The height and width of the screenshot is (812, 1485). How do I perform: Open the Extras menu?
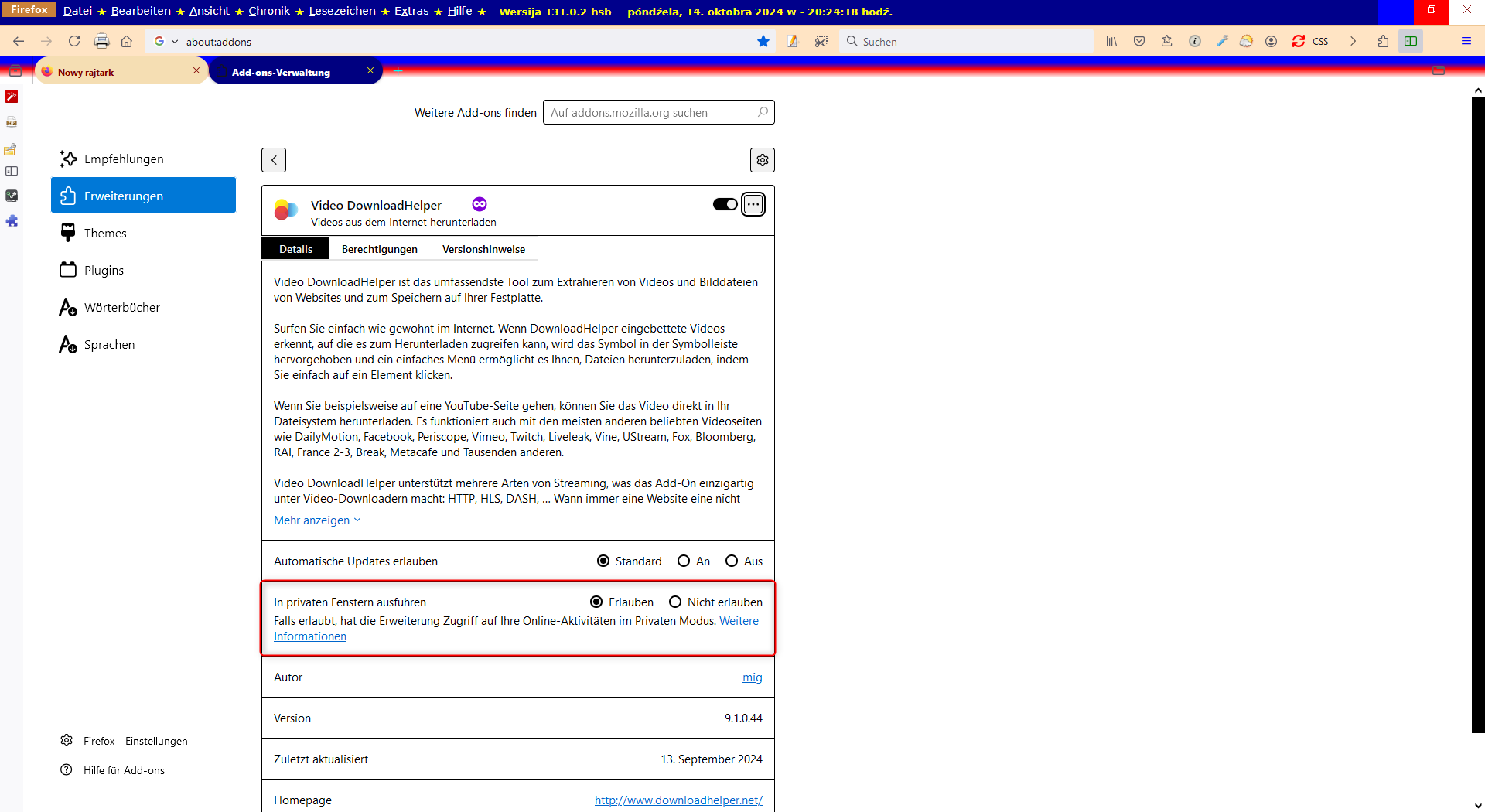pos(411,11)
